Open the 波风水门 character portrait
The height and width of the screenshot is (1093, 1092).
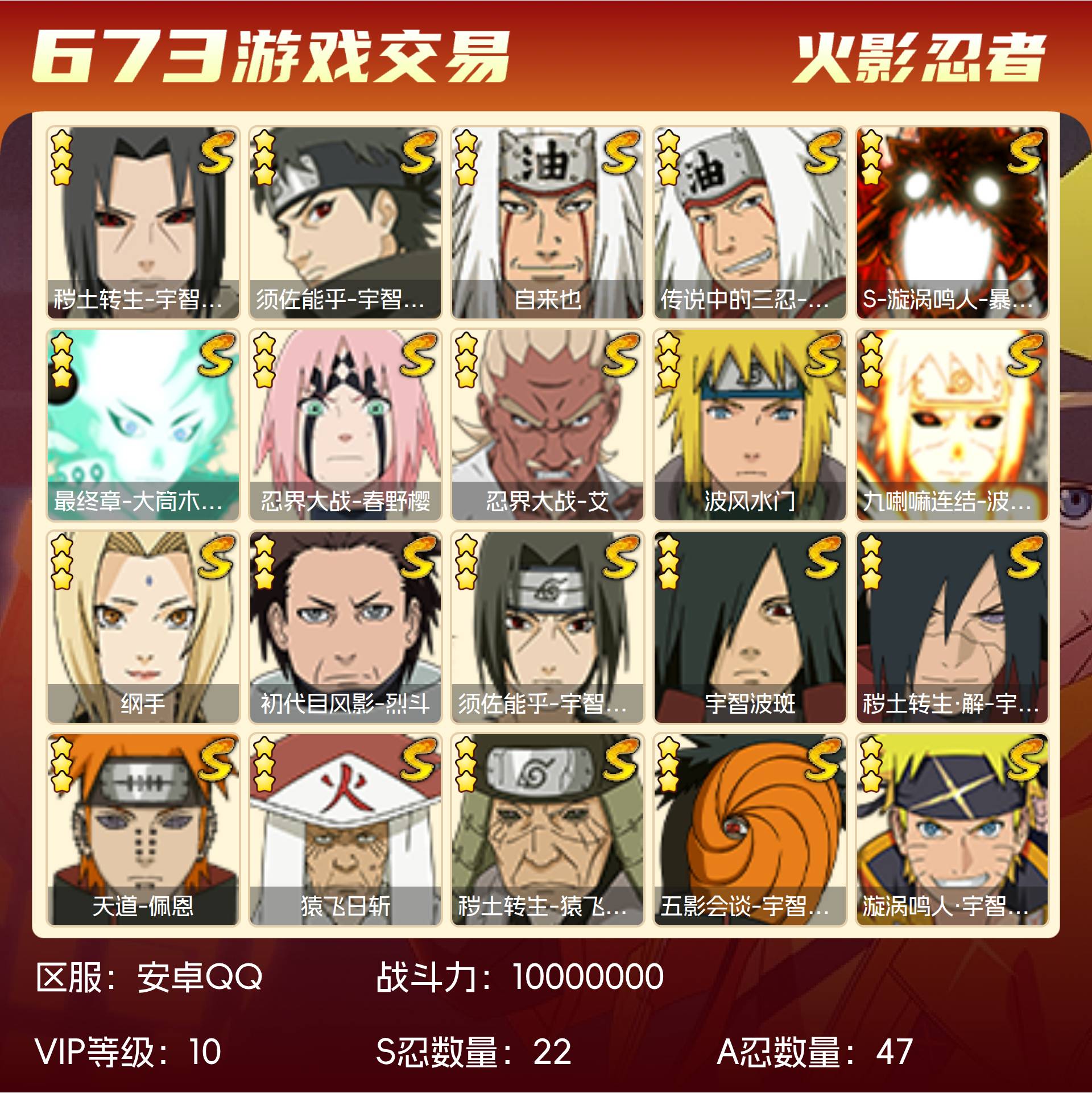pyautogui.click(x=750, y=425)
